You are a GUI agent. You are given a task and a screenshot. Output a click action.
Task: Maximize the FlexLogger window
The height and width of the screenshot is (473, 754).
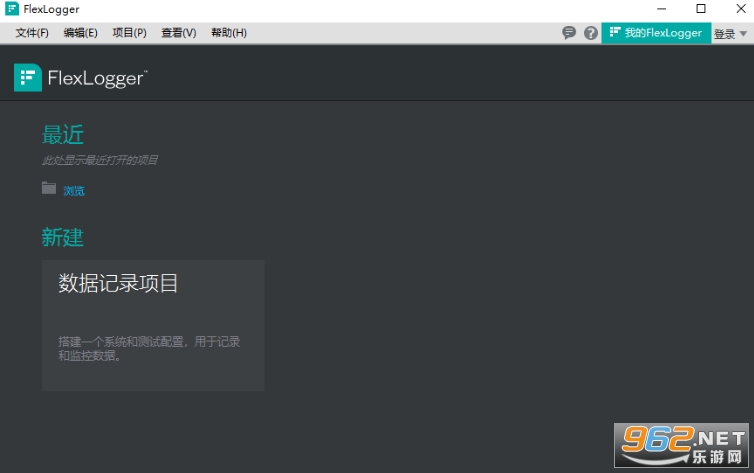pos(701,9)
